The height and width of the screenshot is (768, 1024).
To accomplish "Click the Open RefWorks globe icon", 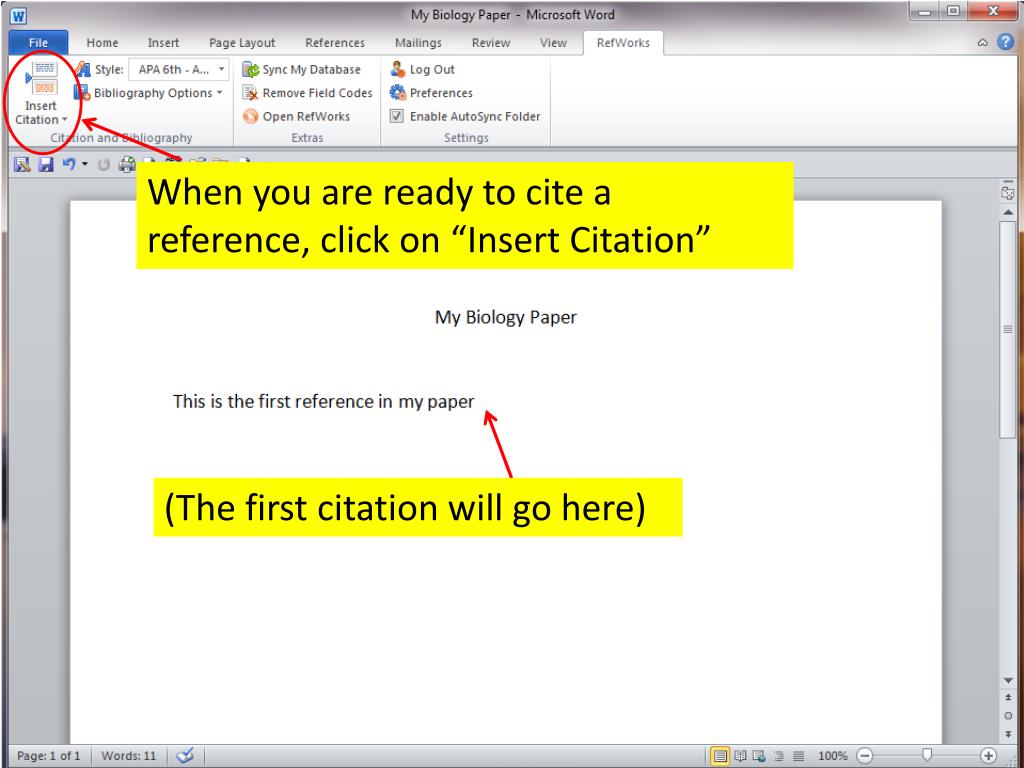I will coord(250,116).
